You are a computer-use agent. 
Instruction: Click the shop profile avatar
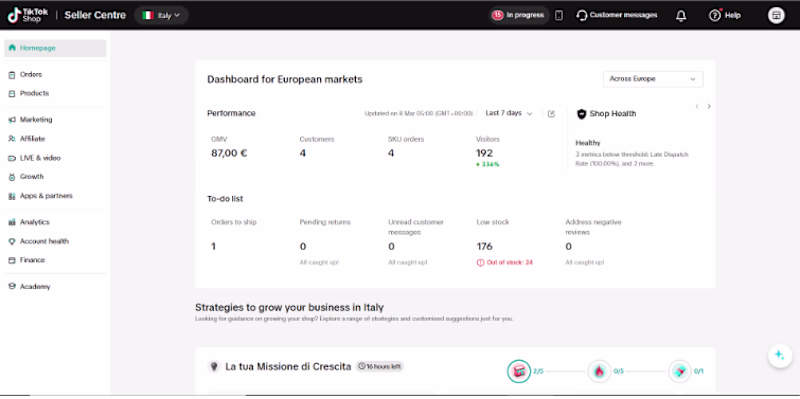776,15
